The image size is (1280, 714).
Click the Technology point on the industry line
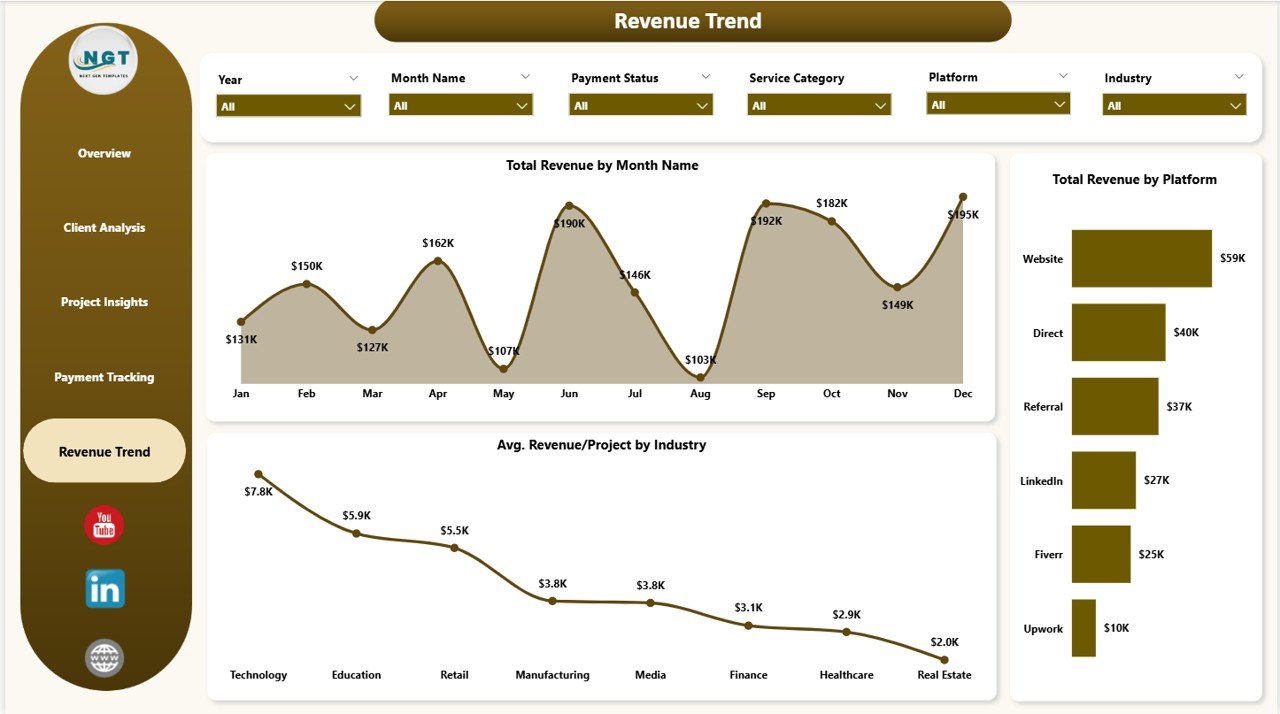pyautogui.click(x=258, y=474)
